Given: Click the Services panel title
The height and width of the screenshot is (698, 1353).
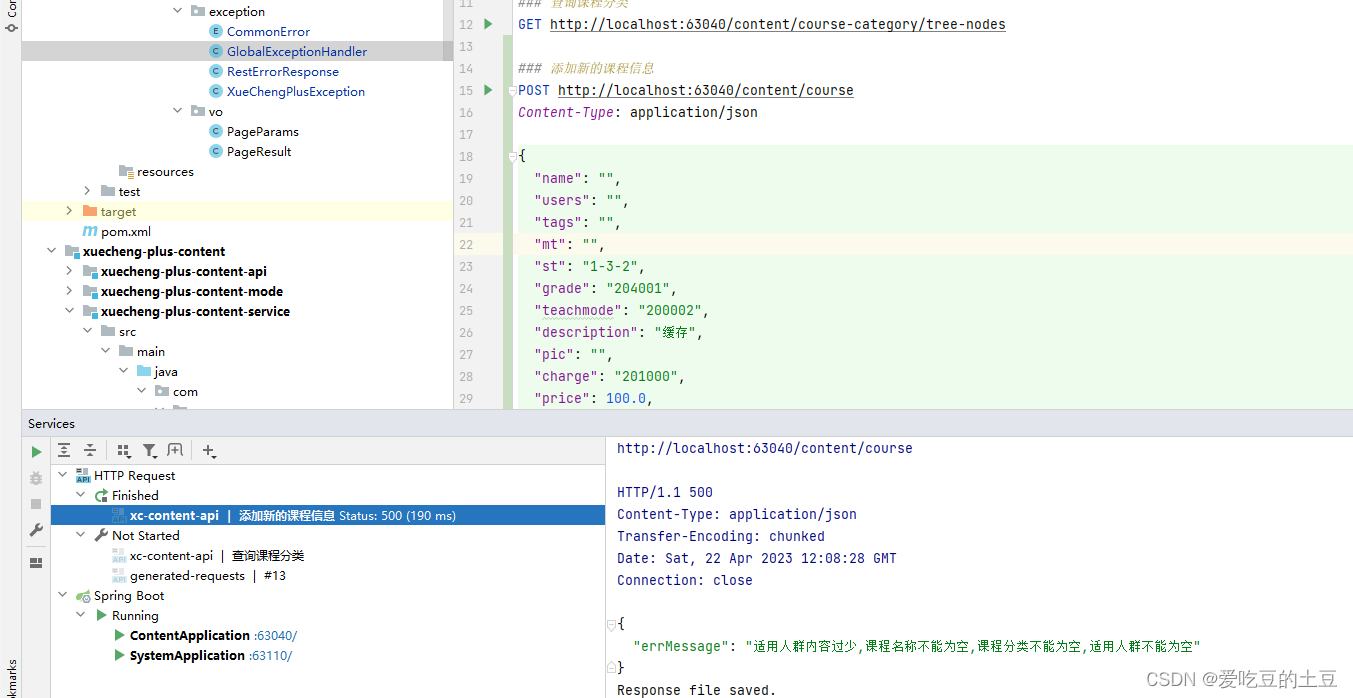Looking at the screenshot, I should tap(52, 424).
